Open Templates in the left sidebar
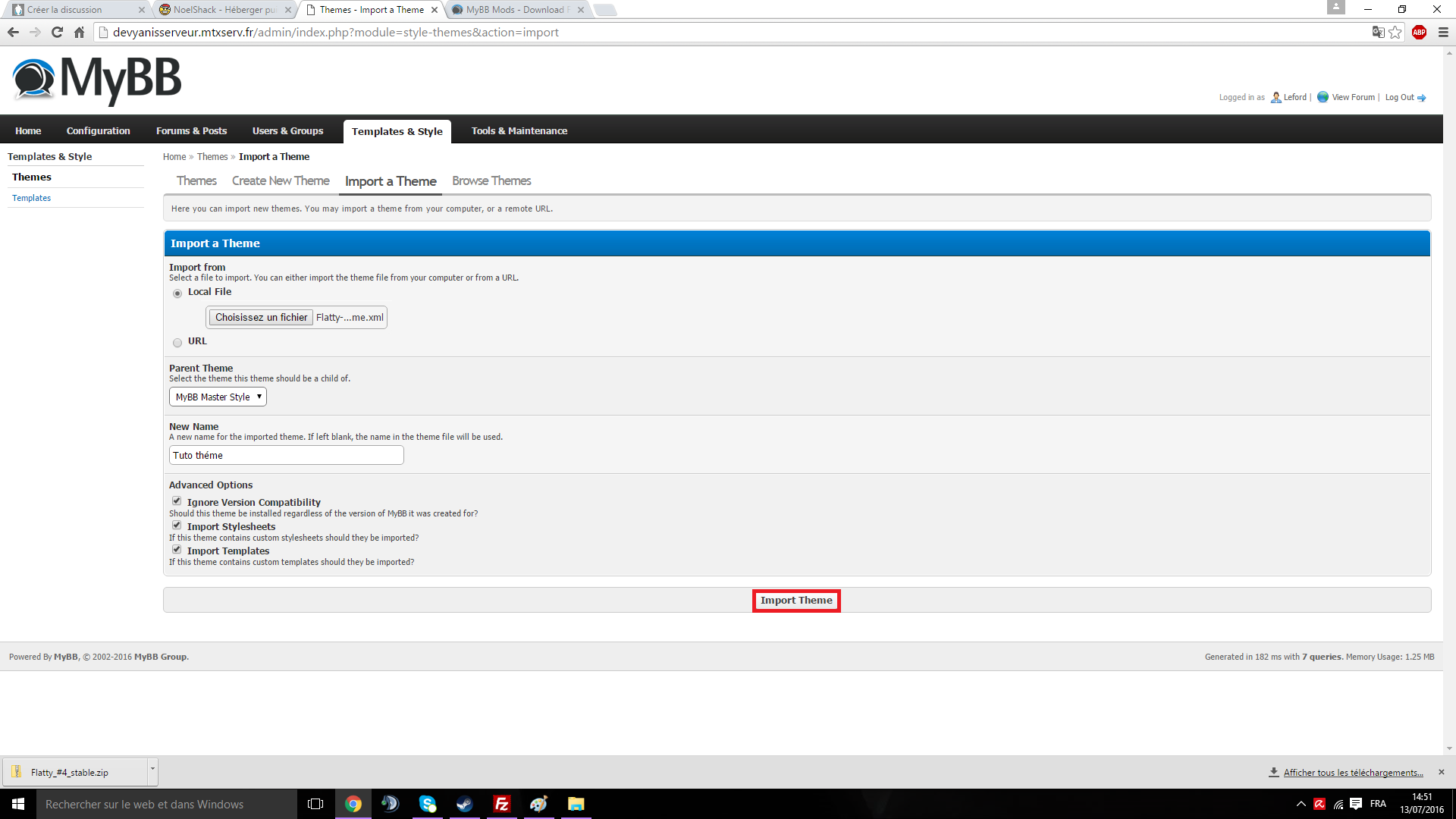 click(32, 198)
